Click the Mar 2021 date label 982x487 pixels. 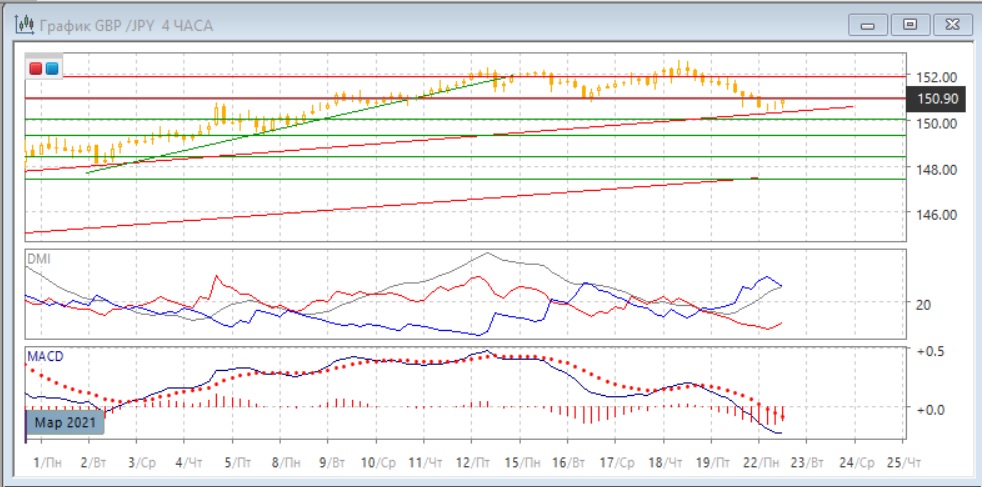pos(63,423)
